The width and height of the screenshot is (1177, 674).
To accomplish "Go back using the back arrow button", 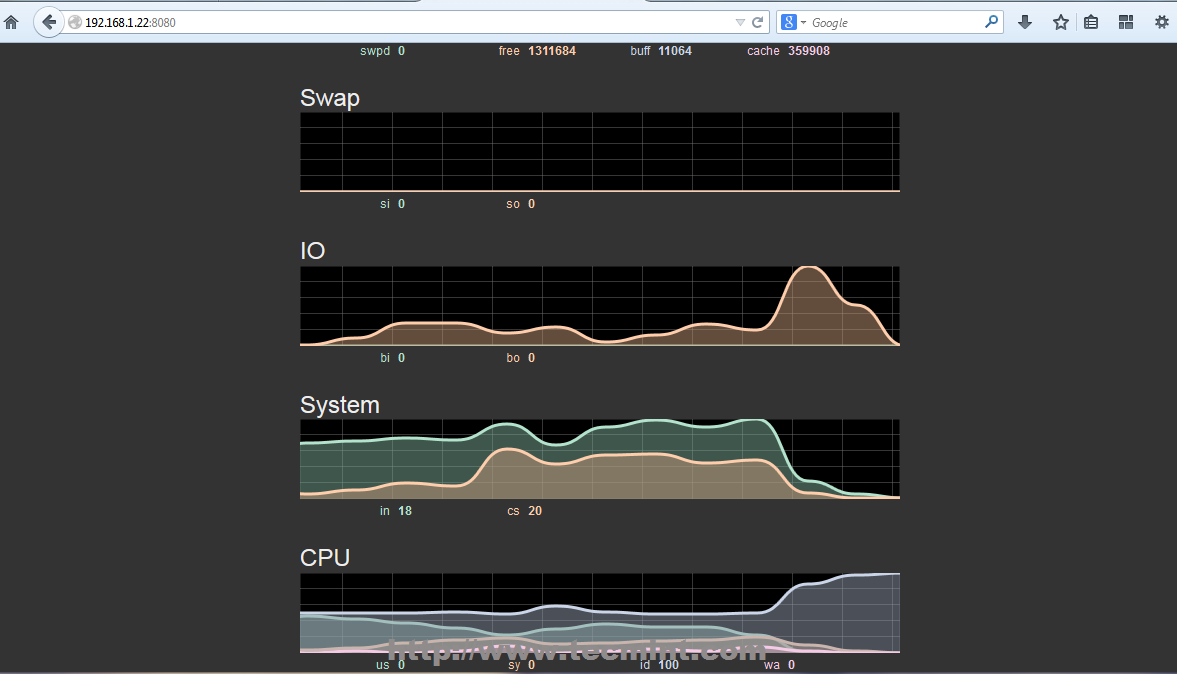I will coord(48,22).
